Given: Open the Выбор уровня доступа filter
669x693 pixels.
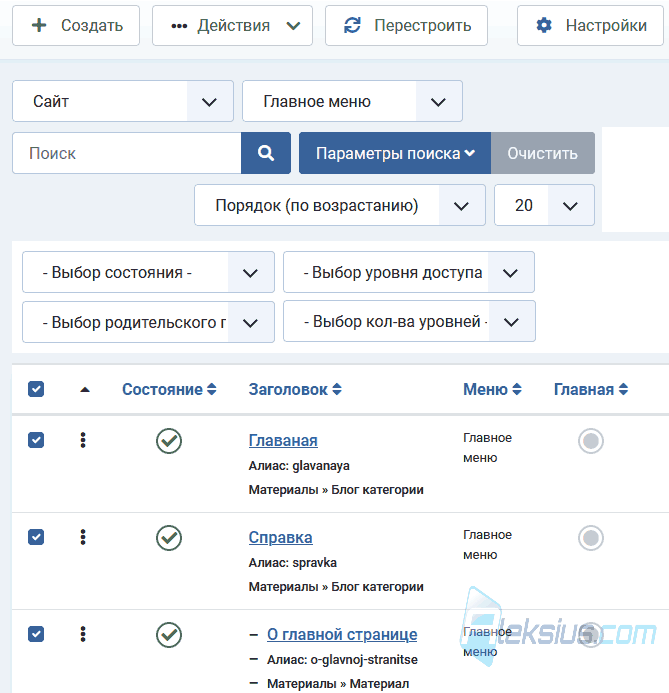Looking at the screenshot, I should [409, 272].
